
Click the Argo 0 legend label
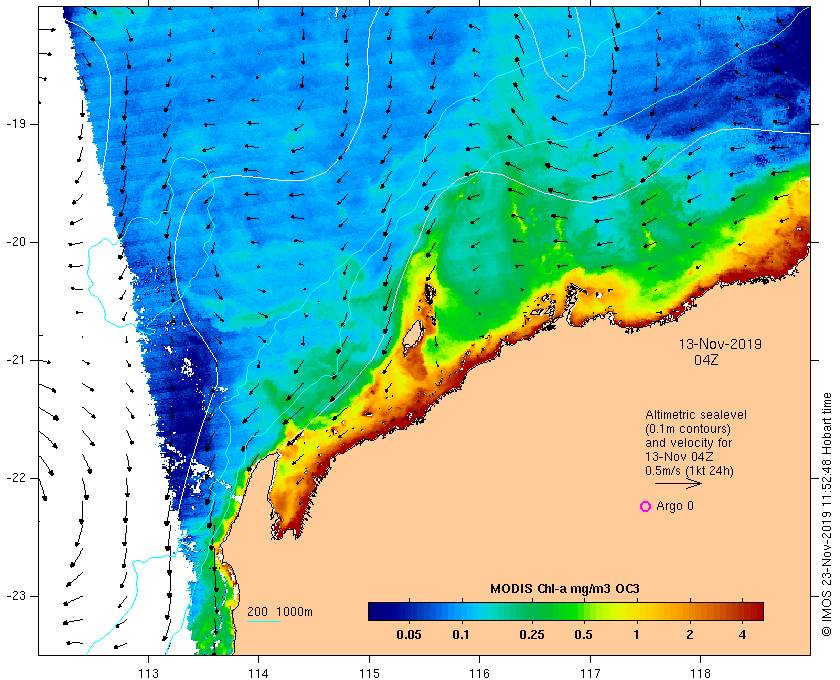(675, 506)
